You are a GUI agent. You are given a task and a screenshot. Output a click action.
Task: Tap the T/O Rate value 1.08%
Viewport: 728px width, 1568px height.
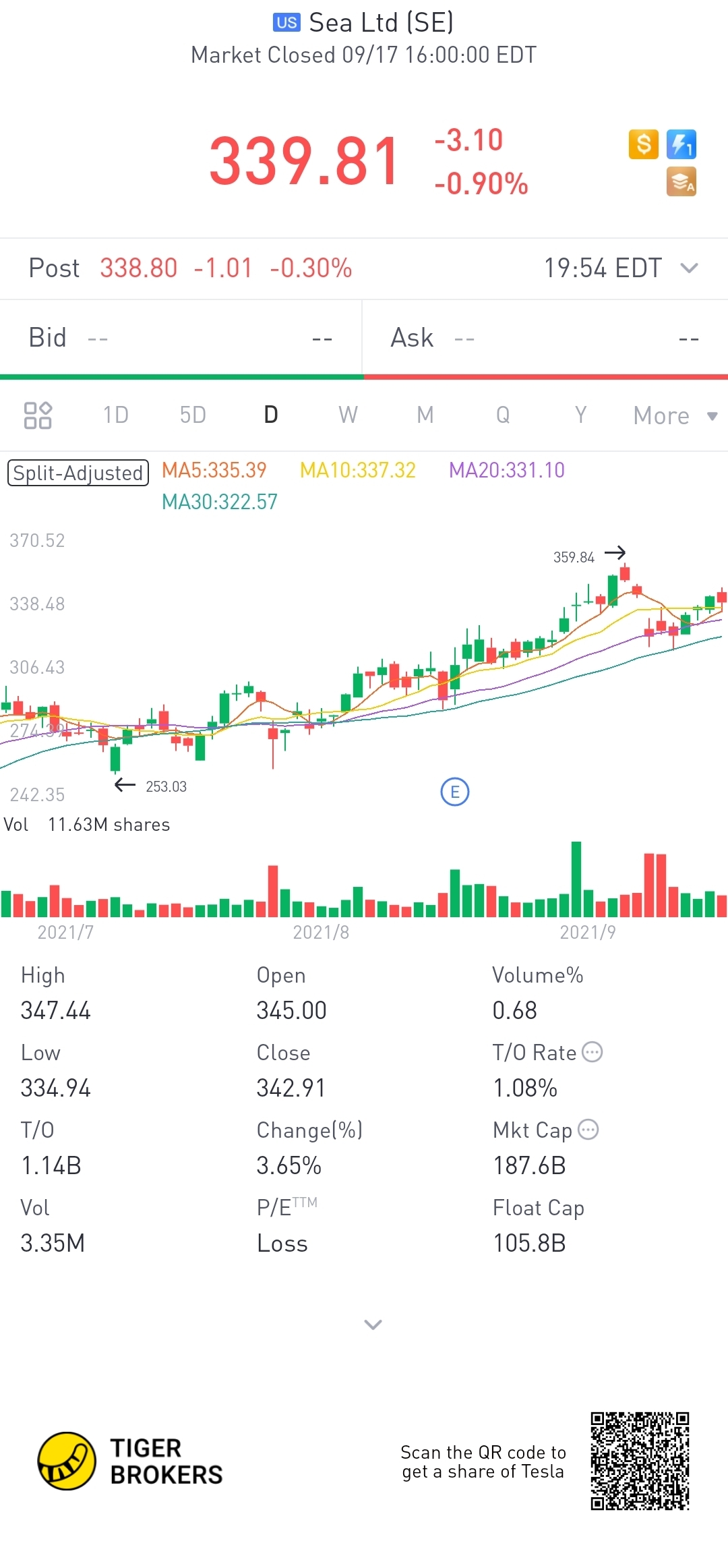[525, 1088]
